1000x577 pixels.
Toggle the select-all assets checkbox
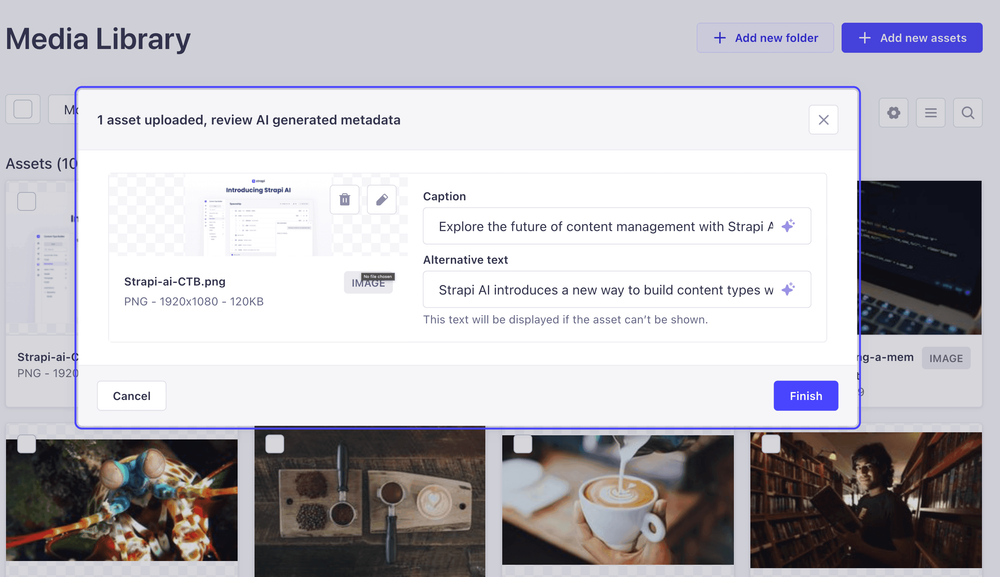(23, 109)
